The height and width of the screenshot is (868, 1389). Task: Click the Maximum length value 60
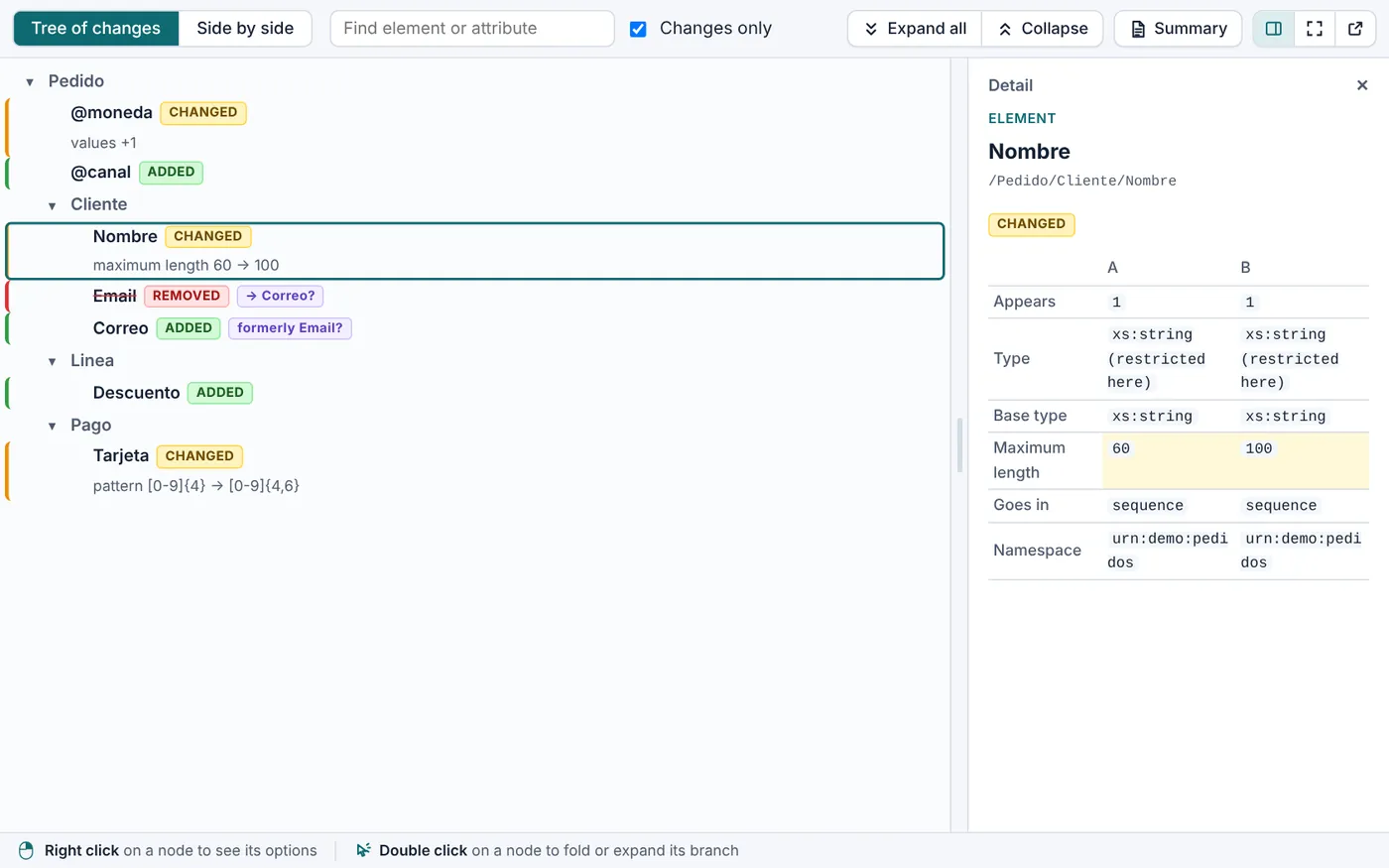click(1121, 448)
